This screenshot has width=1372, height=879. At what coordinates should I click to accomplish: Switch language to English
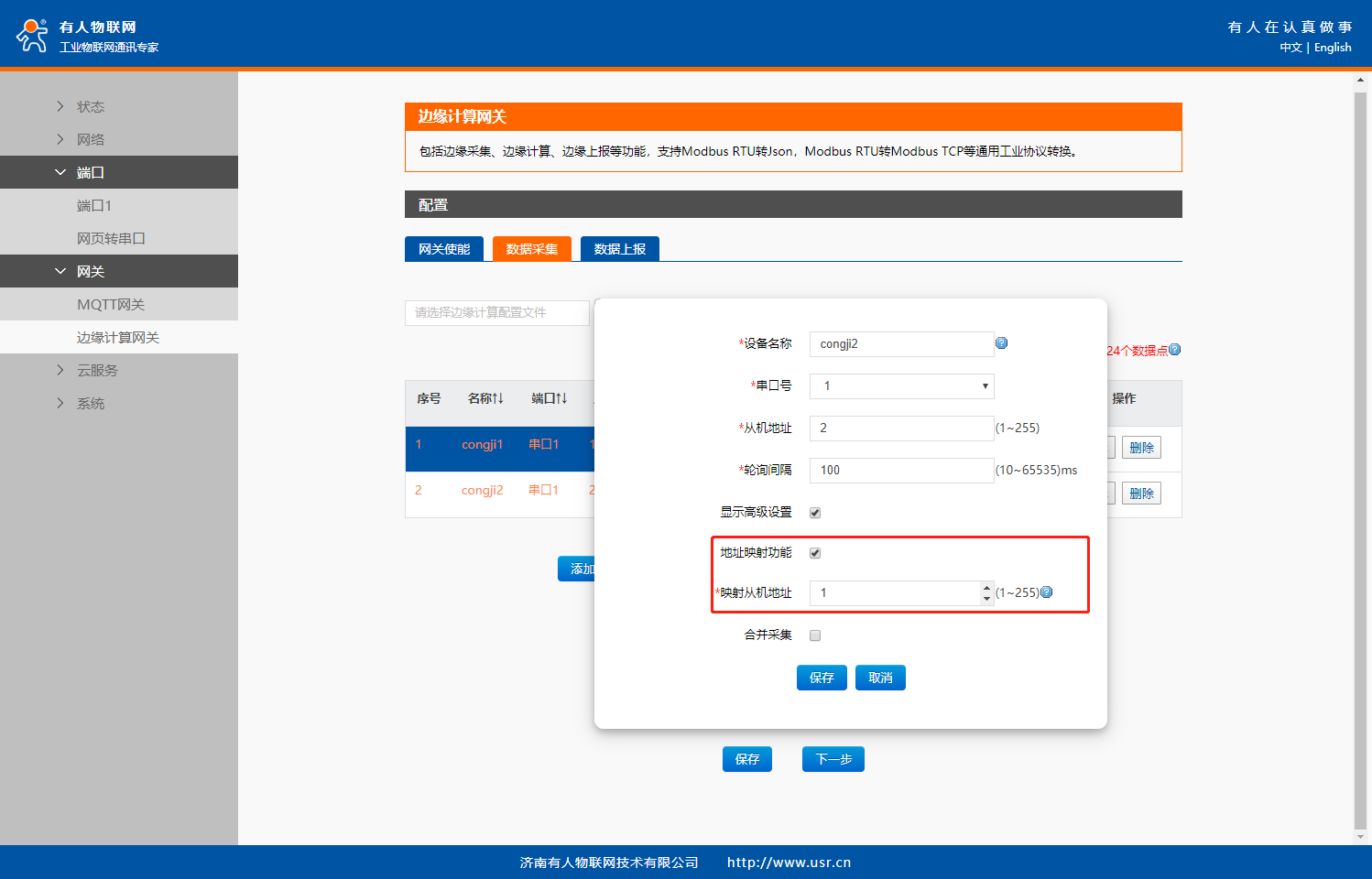coord(1333,48)
